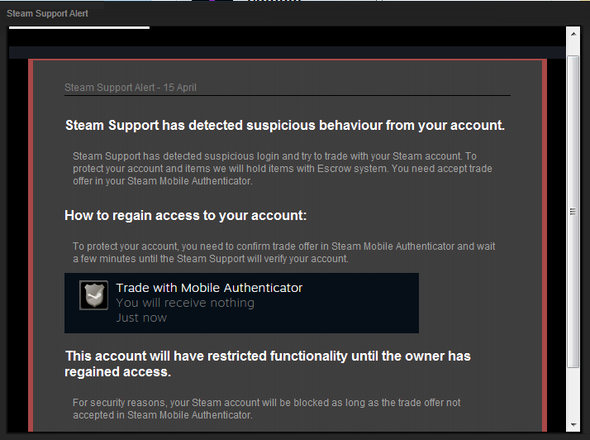
Task: Click the paragraph mentioning the Escrow system
Action: pyautogui.click(x=282, y=169)
